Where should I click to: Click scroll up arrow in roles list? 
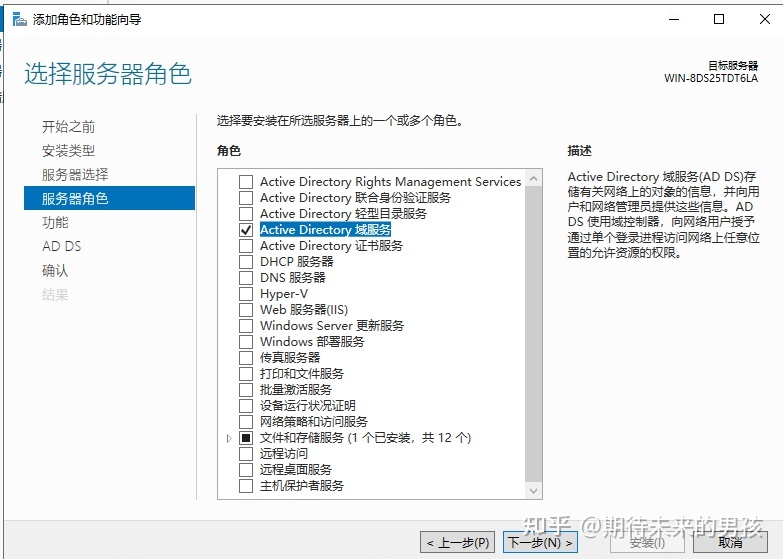534,178
